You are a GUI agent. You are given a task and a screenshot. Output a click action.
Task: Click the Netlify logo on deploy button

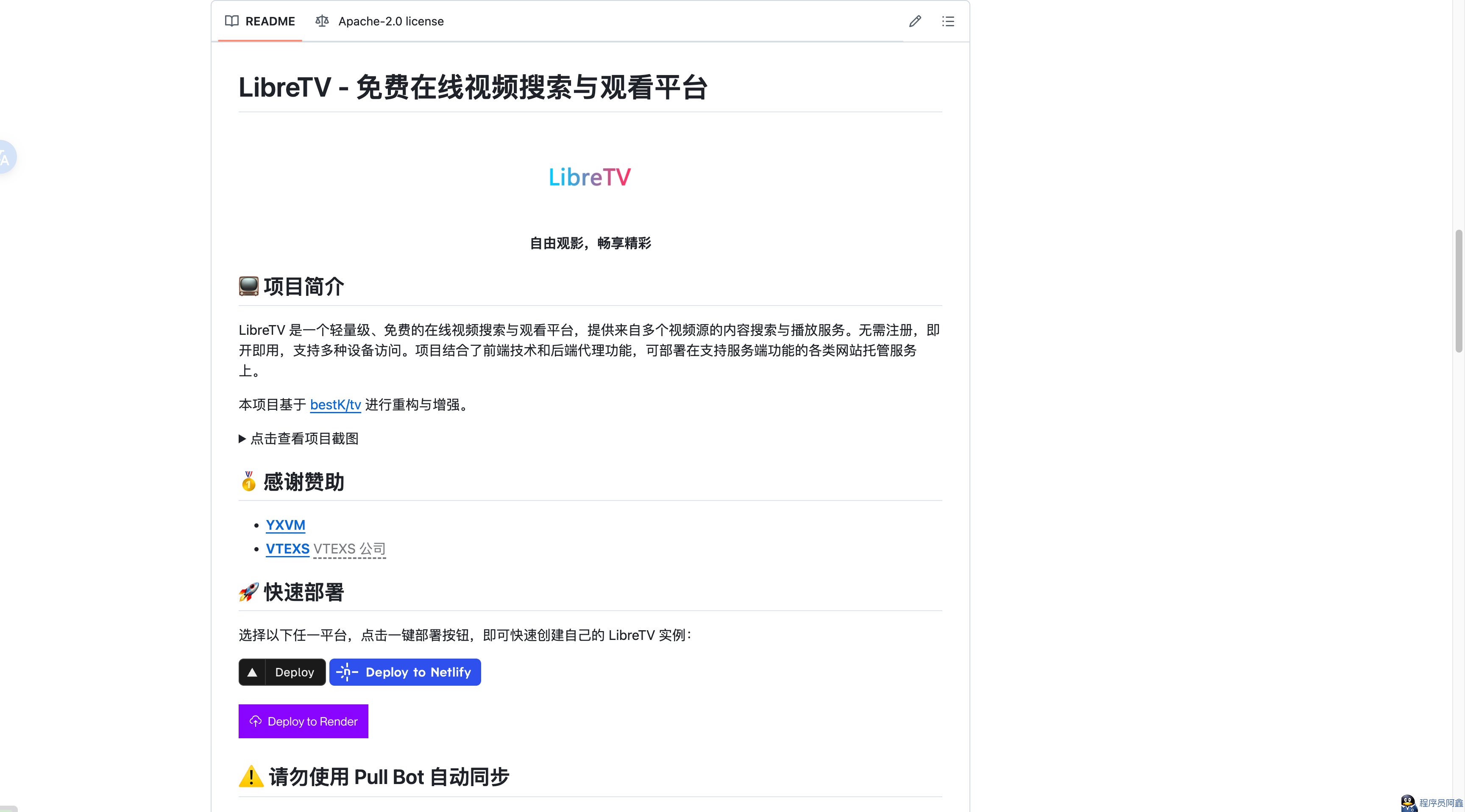(x=346, y=672)
